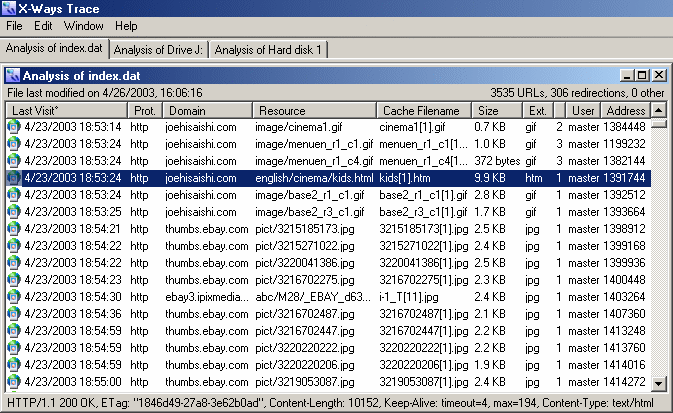Click the icon of the selected kids.htm row
Image resolution: width=673 pixels, height=413 pixels.
pos(13,177)
